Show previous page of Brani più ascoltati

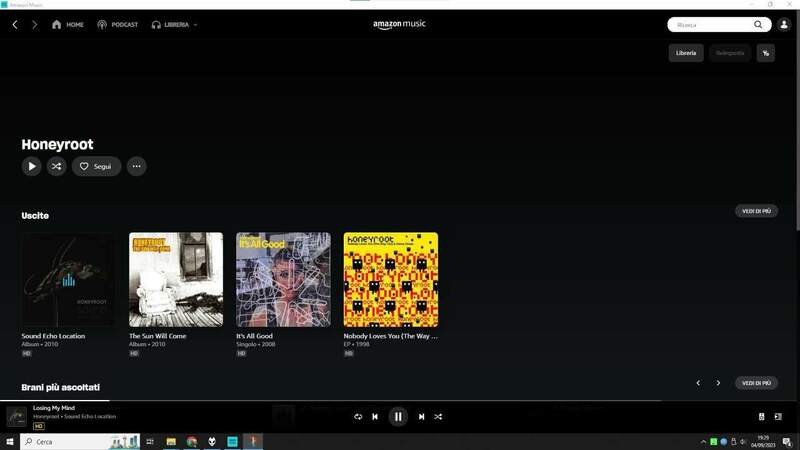click(x=698, y=383)
